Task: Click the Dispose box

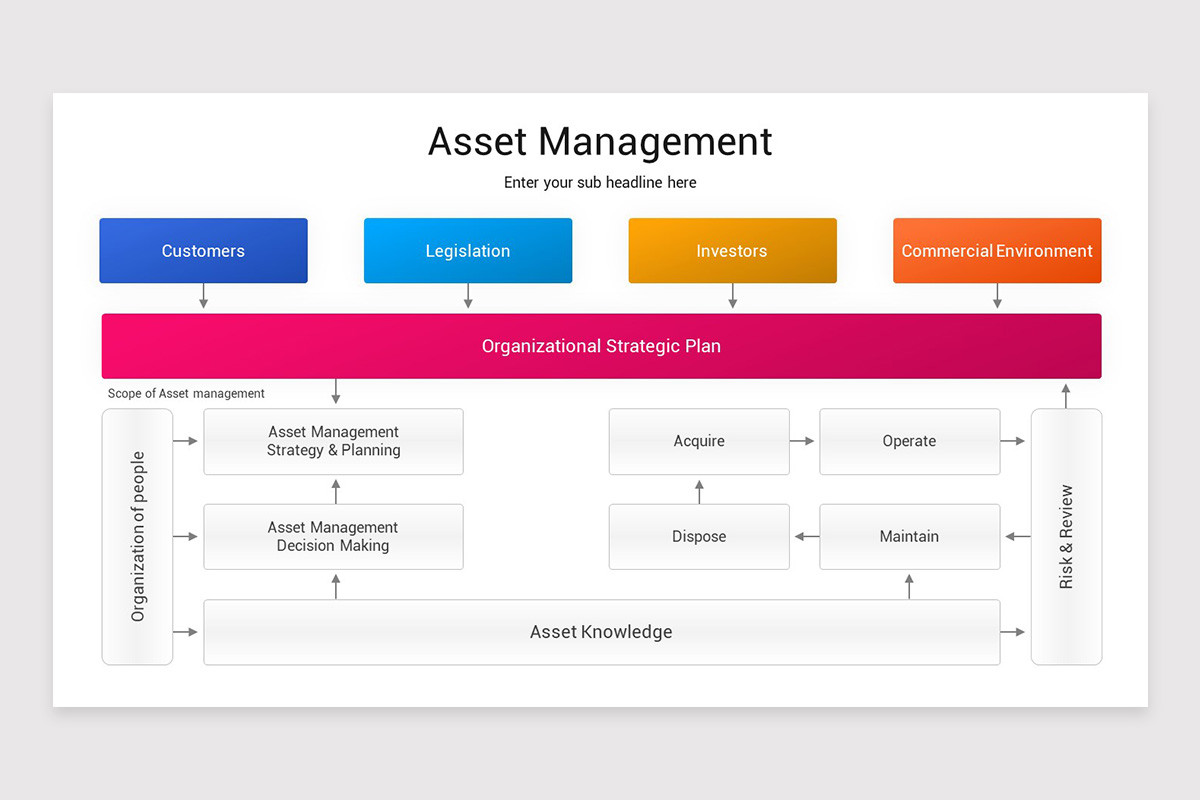Action: coord(698,536)
